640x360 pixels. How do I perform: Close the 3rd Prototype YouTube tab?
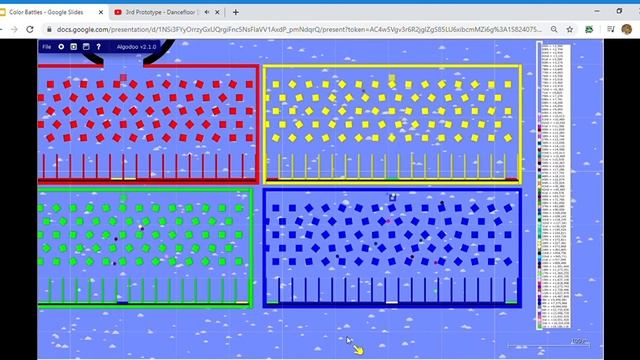pos(217,12)
